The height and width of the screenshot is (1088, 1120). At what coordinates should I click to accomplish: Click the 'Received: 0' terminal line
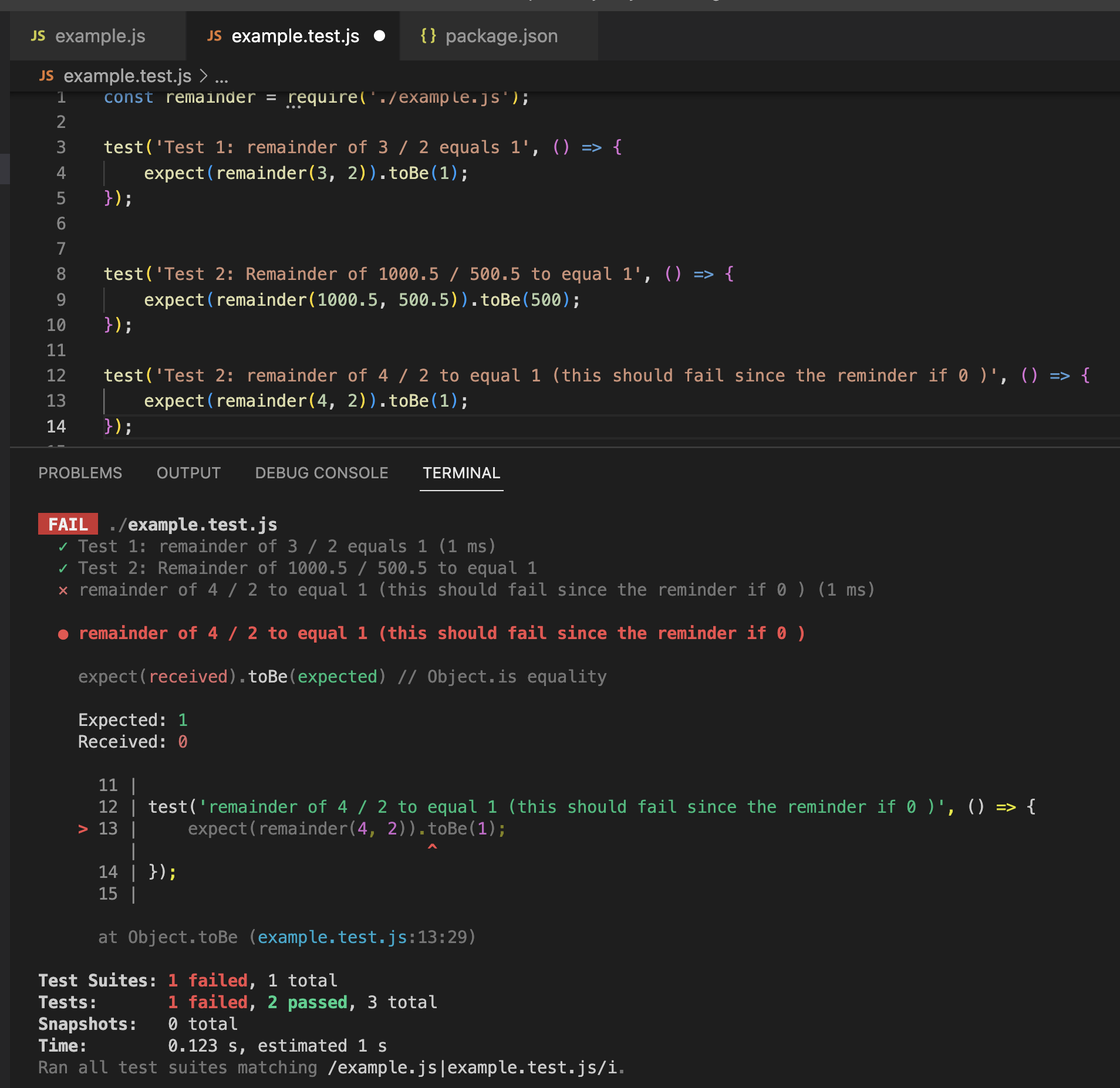click(133, 742)
